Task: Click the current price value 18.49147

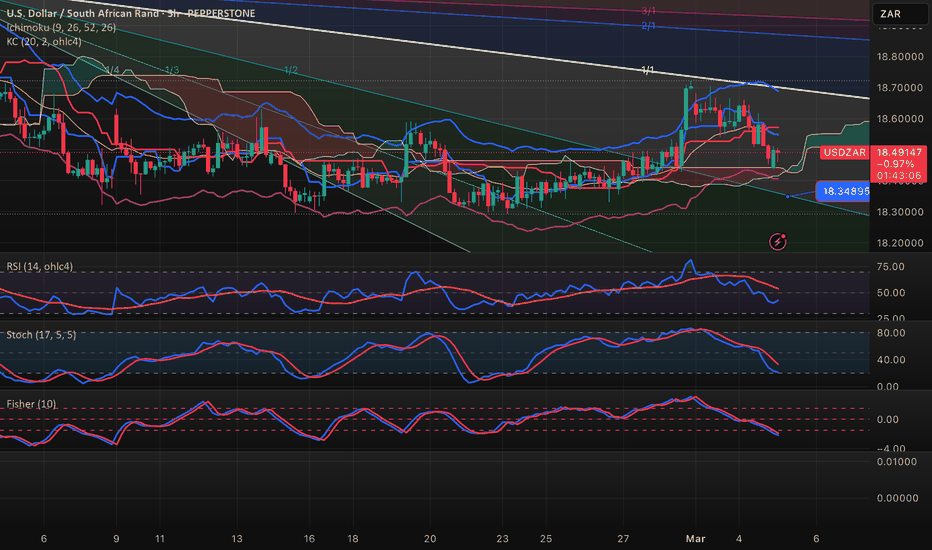Action: (899, 152)
